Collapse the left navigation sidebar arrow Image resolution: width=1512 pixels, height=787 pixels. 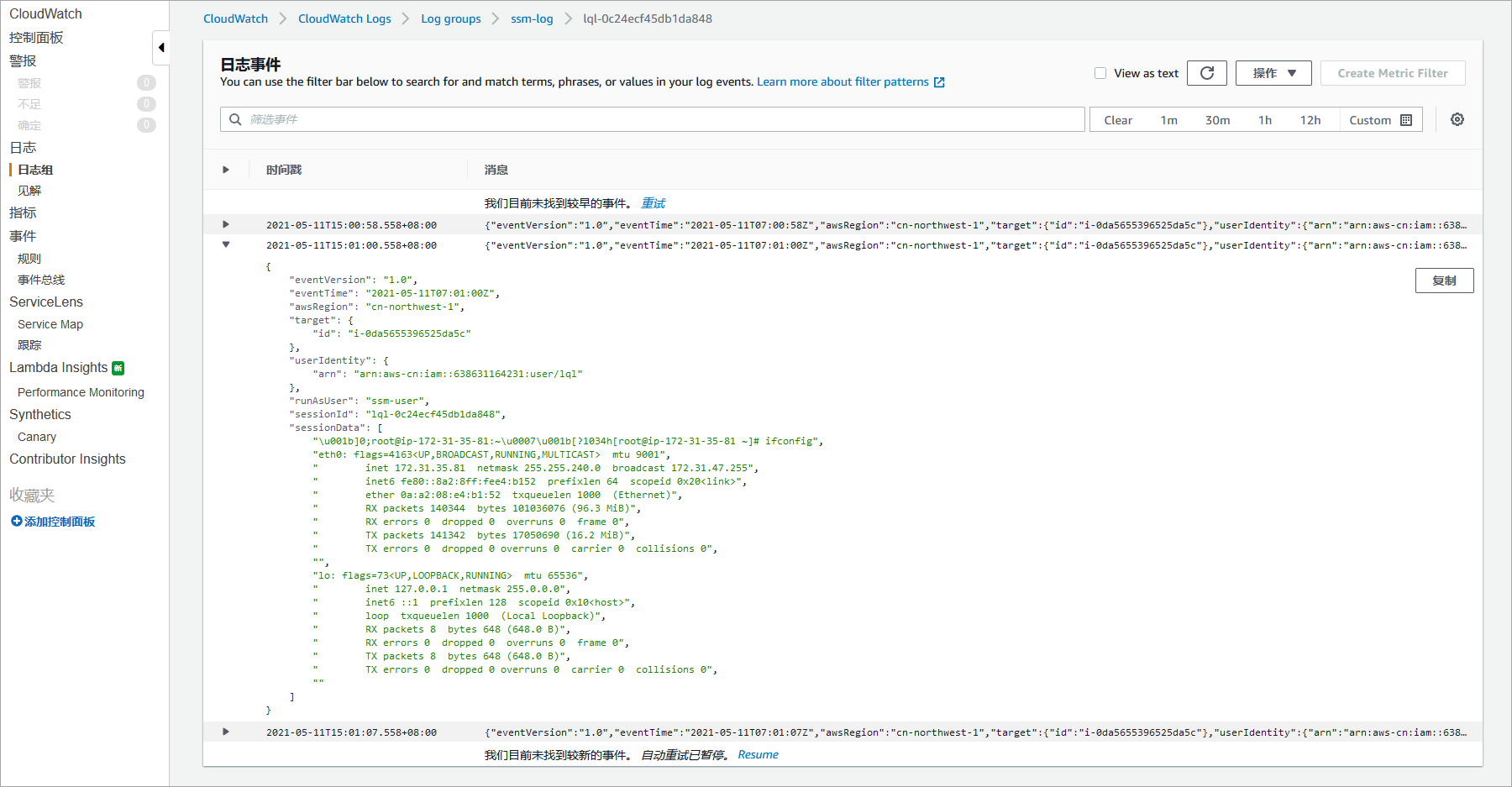(161, 48)
